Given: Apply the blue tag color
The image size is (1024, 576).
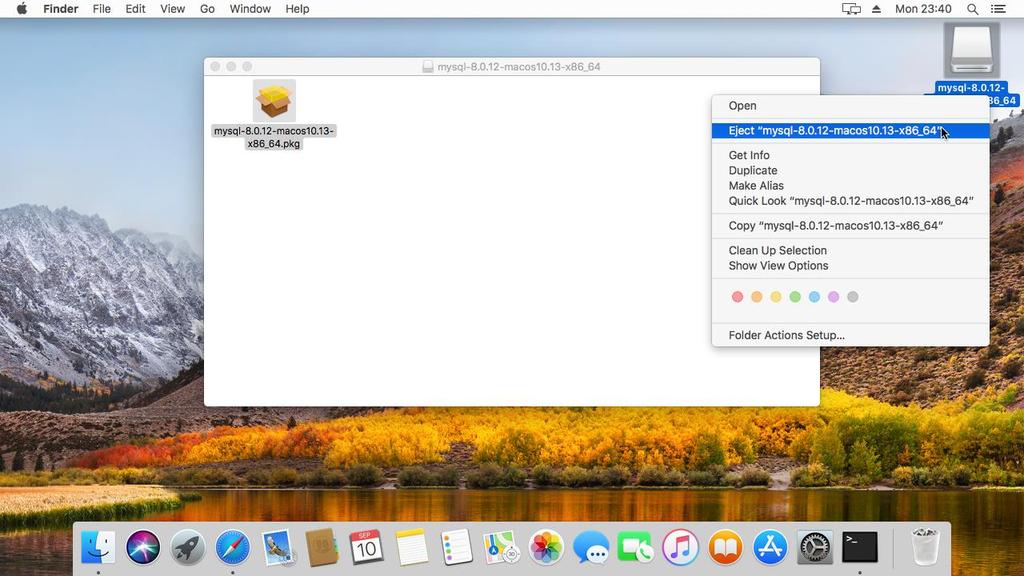Looking at the screenshot, I should 814,297.
